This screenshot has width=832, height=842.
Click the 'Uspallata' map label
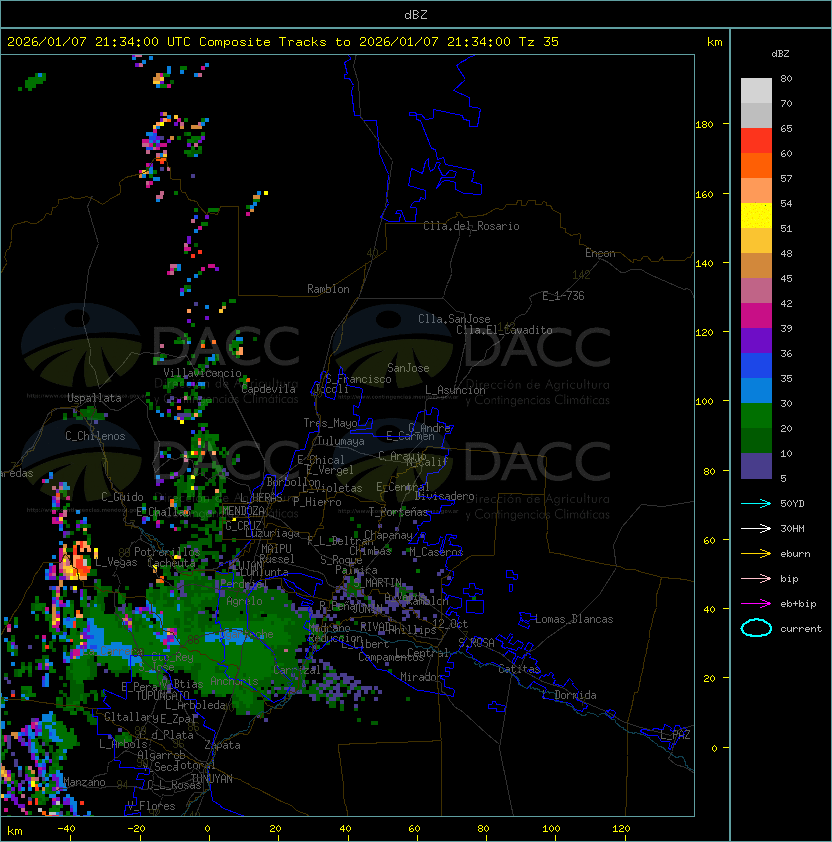pyautogui.click(x=94, y=398)
